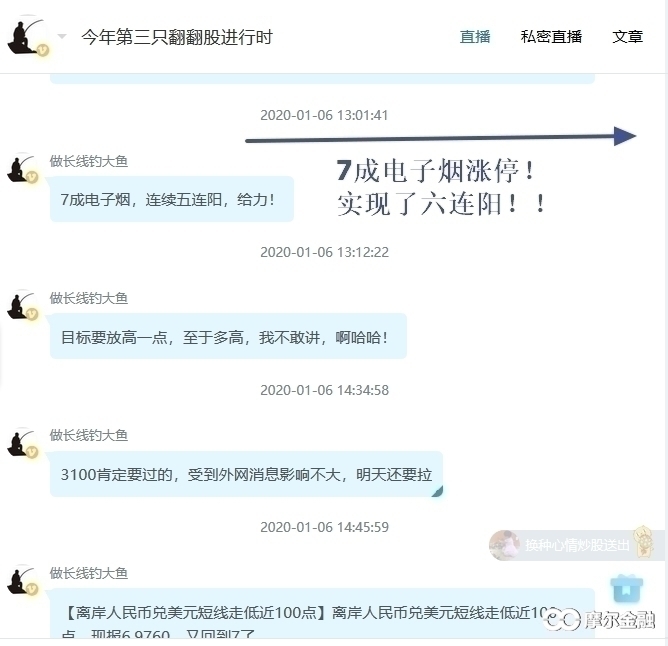Open the 离岸人民币兑美元 news message

click(322, 613)
